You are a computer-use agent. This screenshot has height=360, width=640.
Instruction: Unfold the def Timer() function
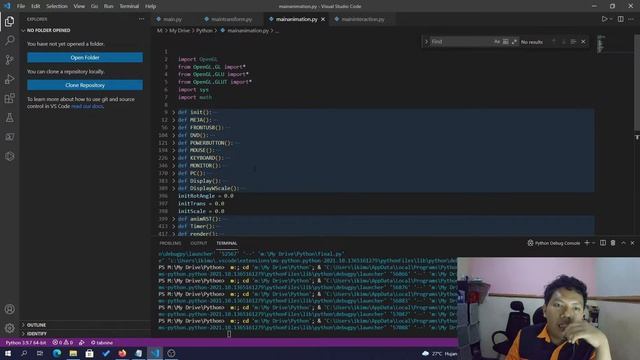coord(173,226)
